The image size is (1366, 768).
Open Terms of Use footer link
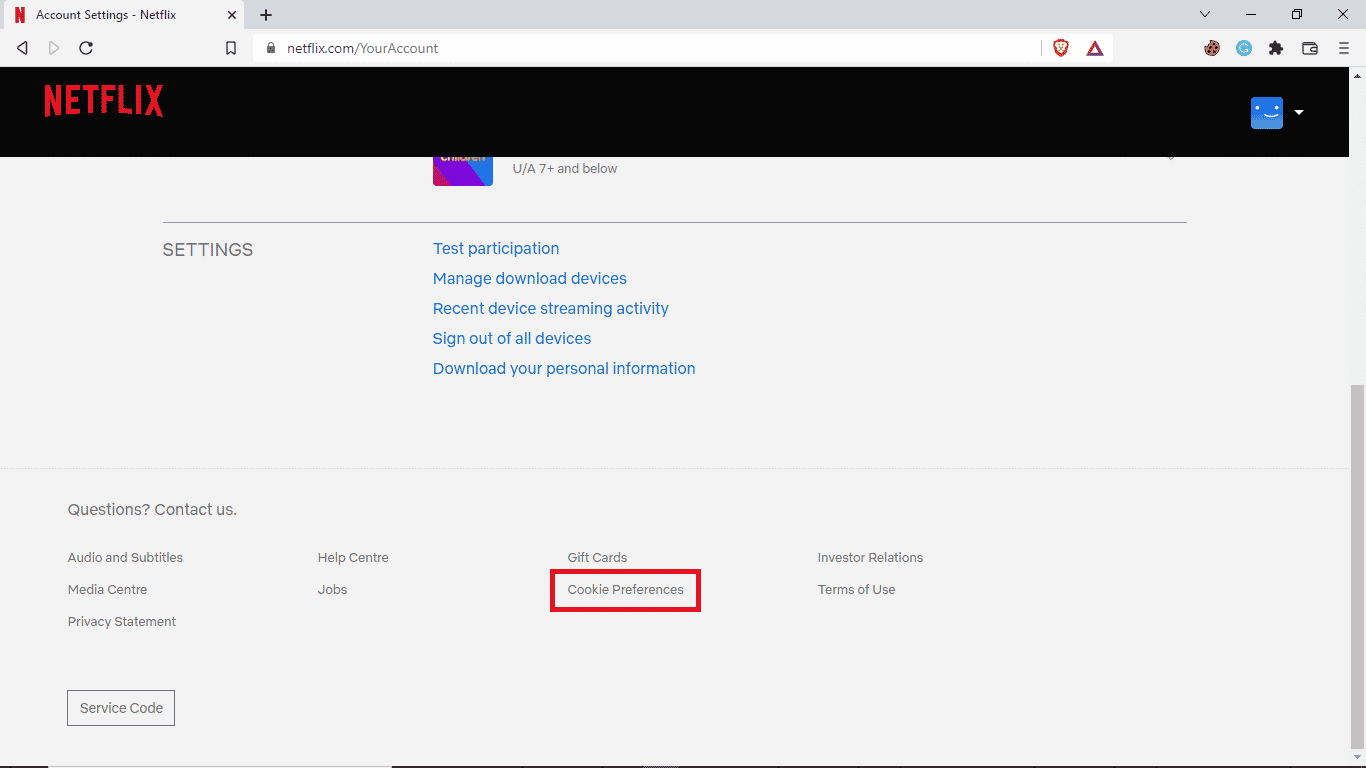(856, 589)
